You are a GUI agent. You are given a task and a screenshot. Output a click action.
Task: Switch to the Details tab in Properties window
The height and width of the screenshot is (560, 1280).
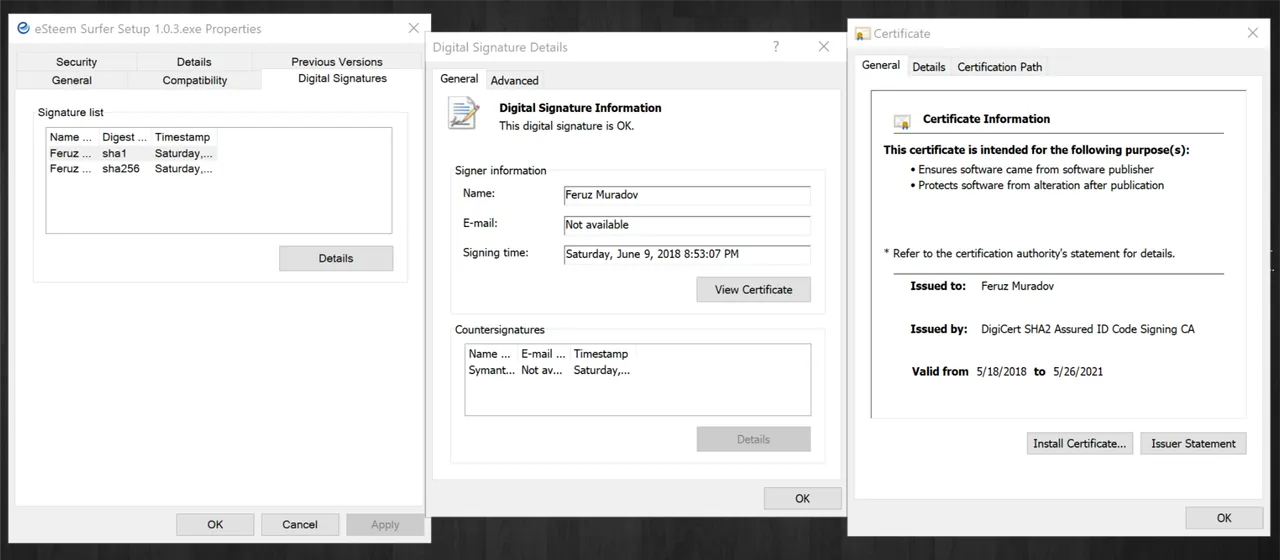point(194,62)
